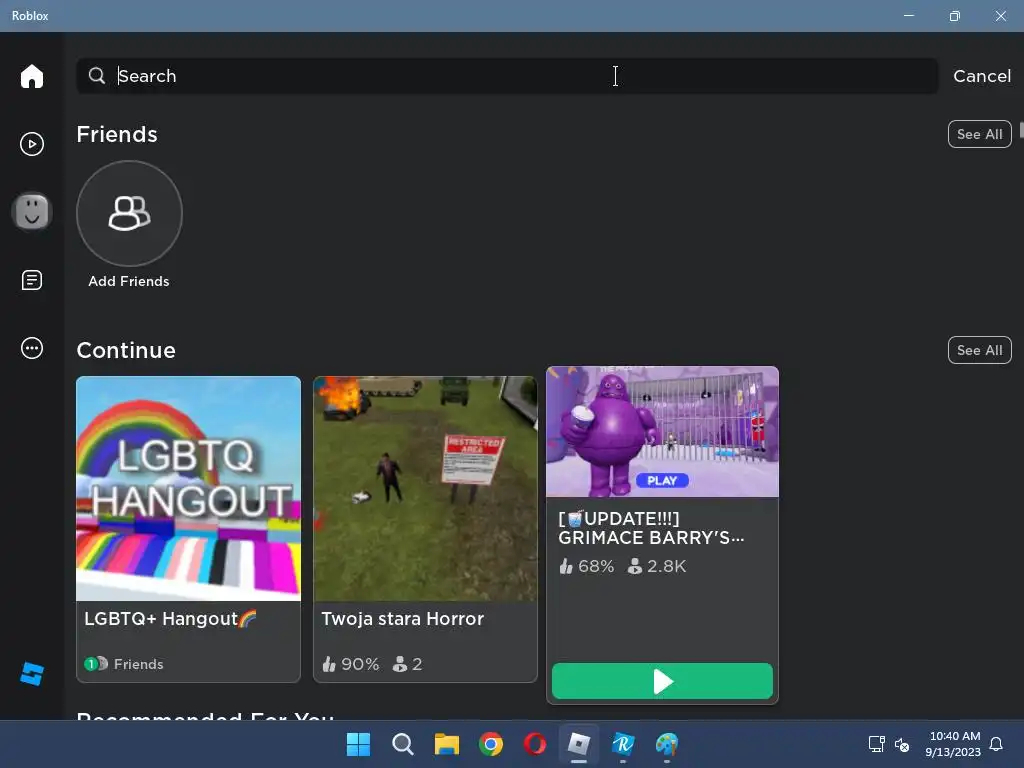Open the Discover play-circle icon in sidebar
This screenshot has width=1024, height=768.
point(31,144)
